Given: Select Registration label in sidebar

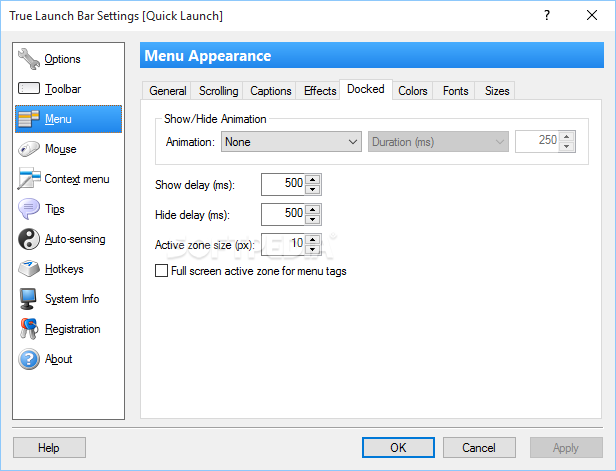Looking at the screenshot, I should [x=73, y=329].
